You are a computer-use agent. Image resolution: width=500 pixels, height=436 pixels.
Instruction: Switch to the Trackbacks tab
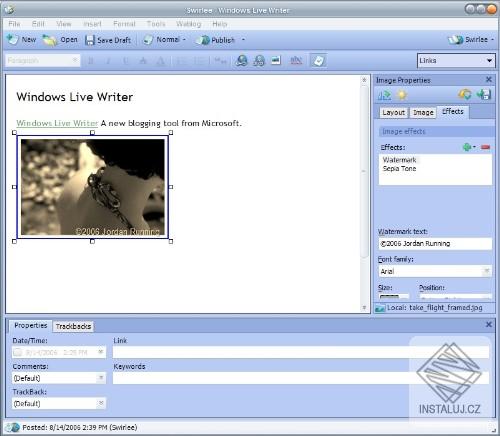tap(73, 326)
